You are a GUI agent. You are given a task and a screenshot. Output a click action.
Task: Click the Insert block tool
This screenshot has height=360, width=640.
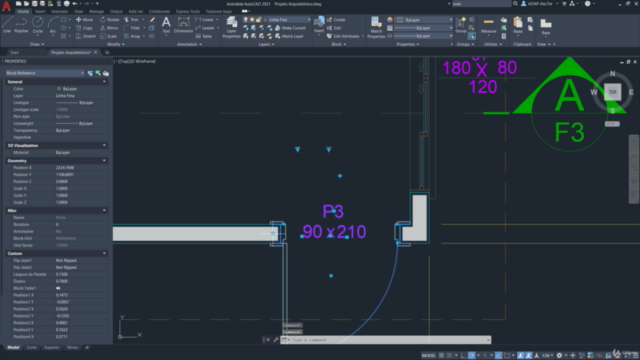pyautogui.click(x=319, y=24)
